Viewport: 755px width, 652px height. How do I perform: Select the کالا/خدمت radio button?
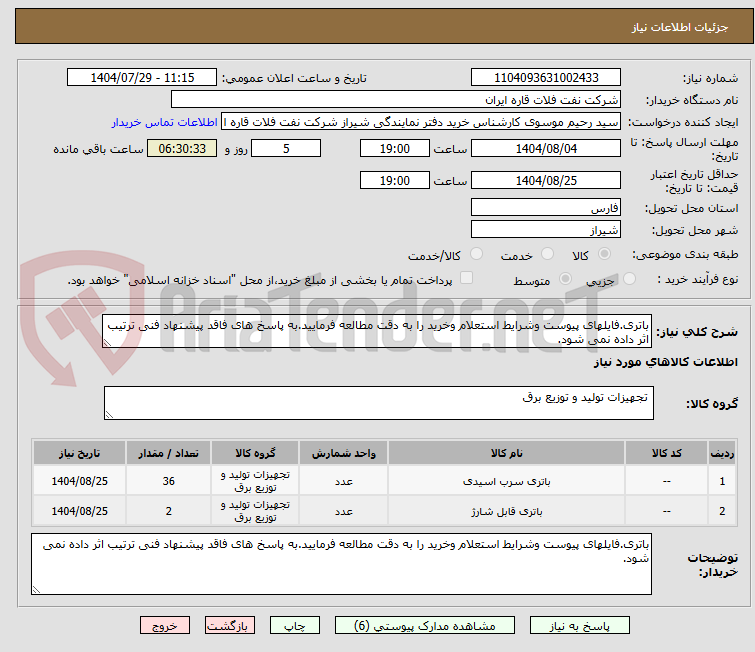(476, 254)
